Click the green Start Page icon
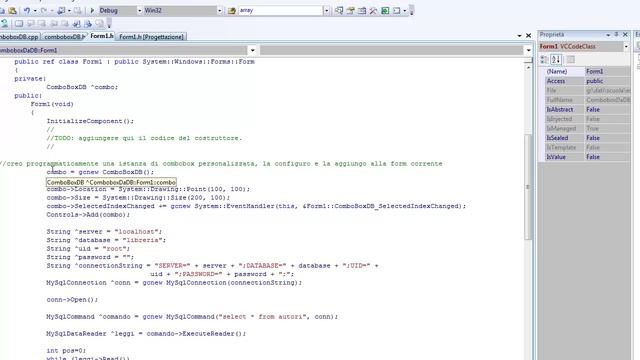 click(x=385, y=11)
